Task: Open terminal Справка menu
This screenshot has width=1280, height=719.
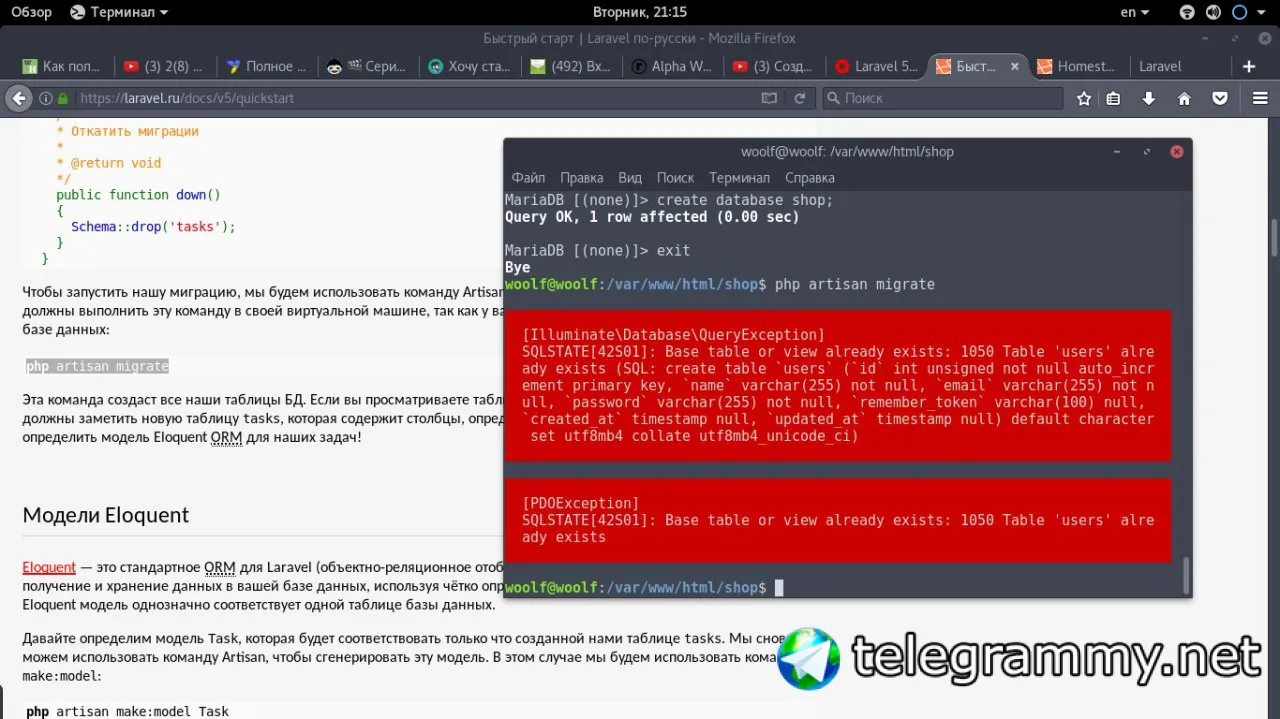Action: tap(810, 178)
